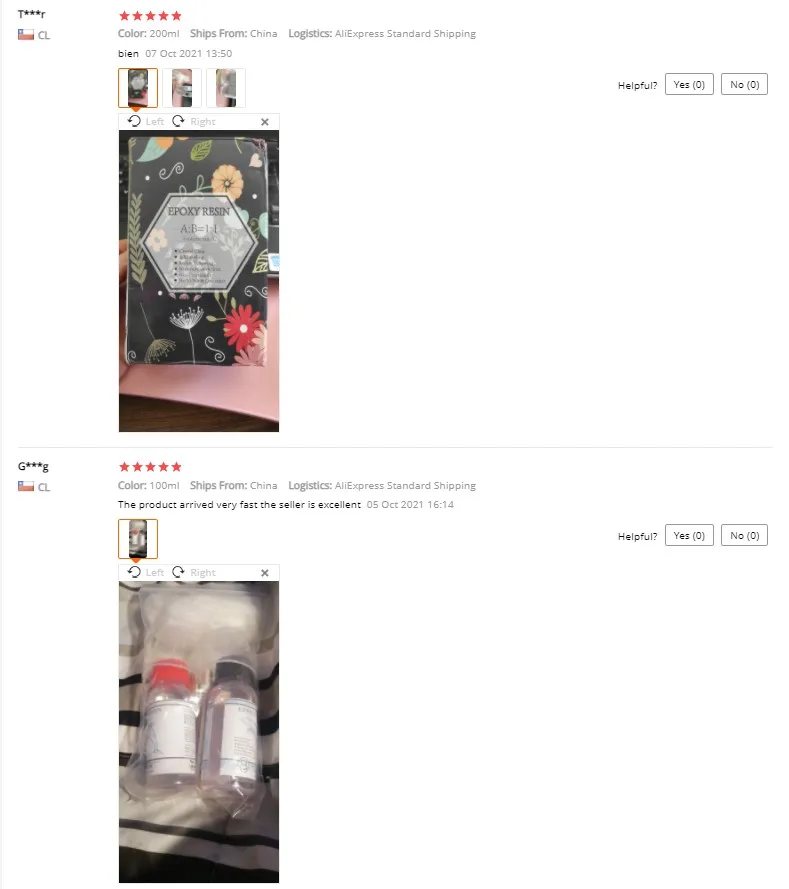The image size is (789, 889).
Task: Open second thumbnail in T***r's review
Action: 182,88
